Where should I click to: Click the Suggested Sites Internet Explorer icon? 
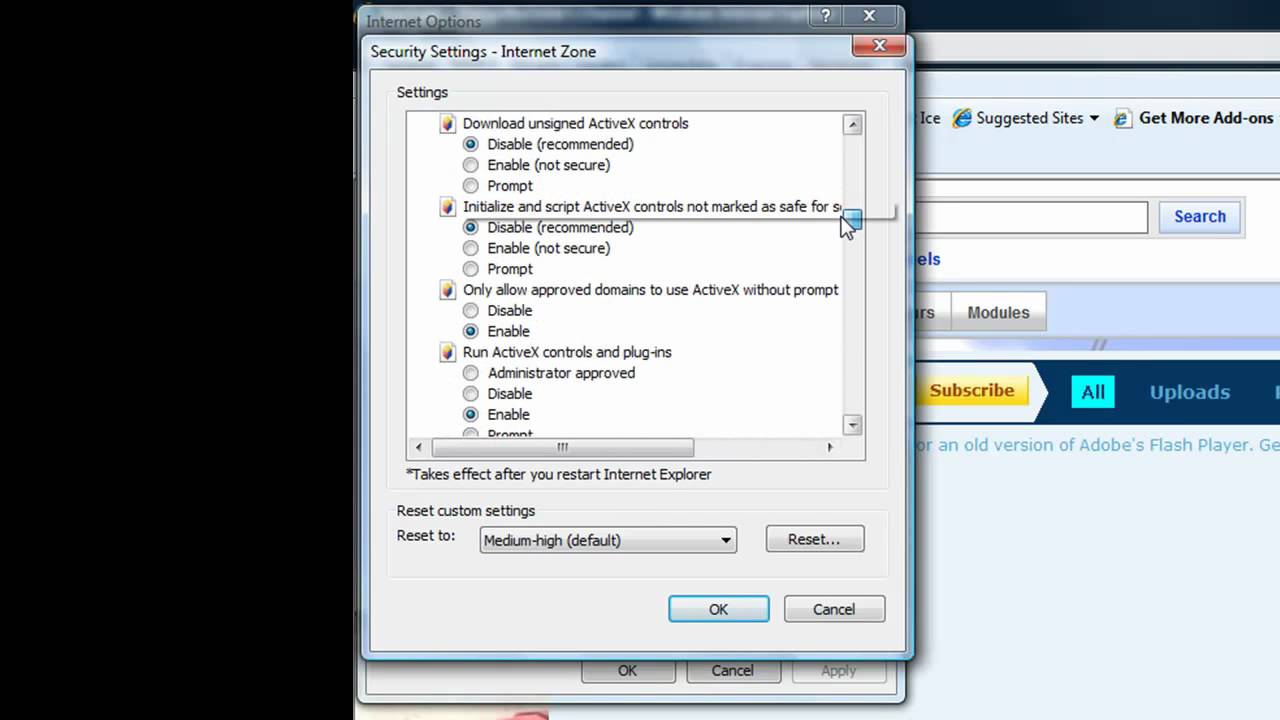pyautogui.click(x=961, y=118)
